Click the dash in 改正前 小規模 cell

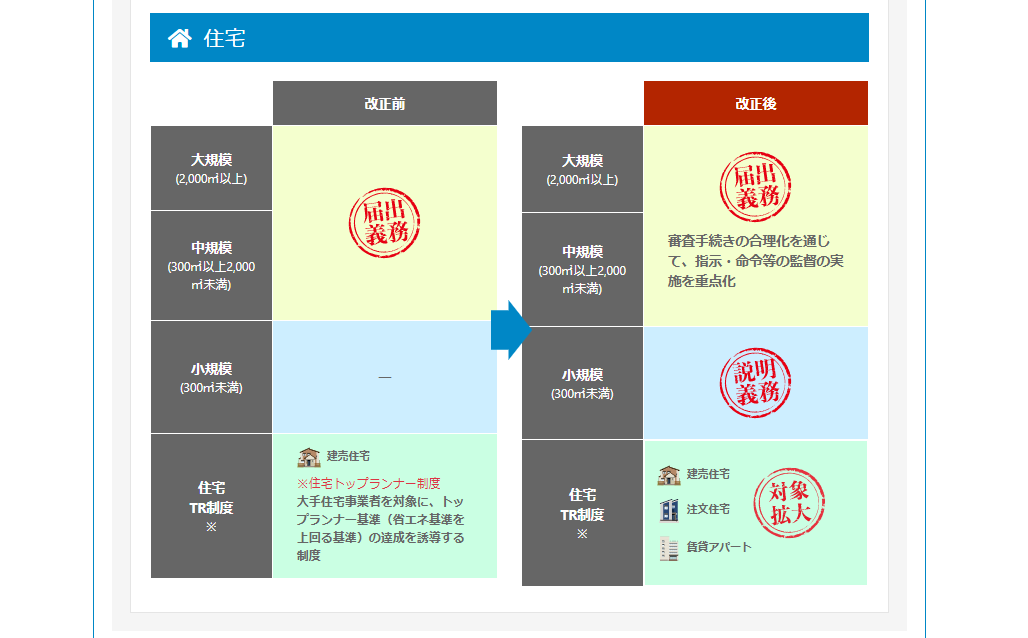tap(384, 377)
